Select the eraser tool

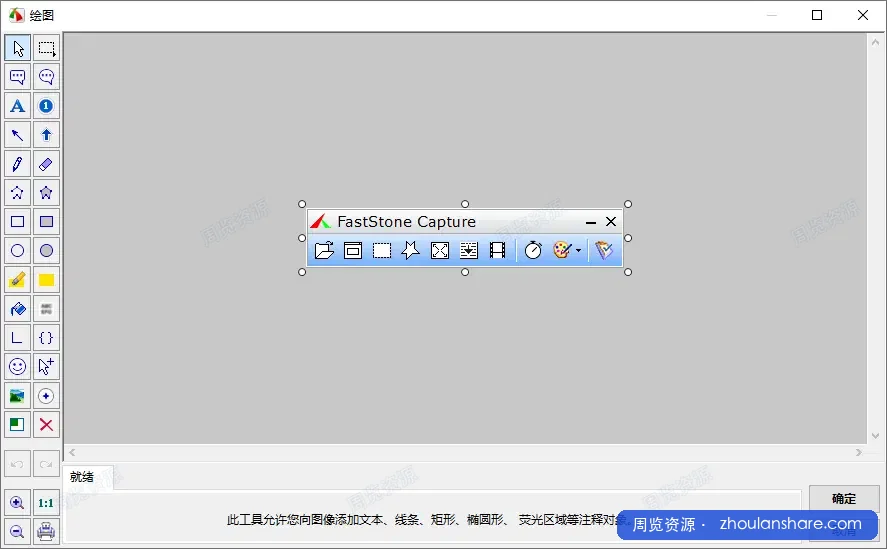point(46,164)
